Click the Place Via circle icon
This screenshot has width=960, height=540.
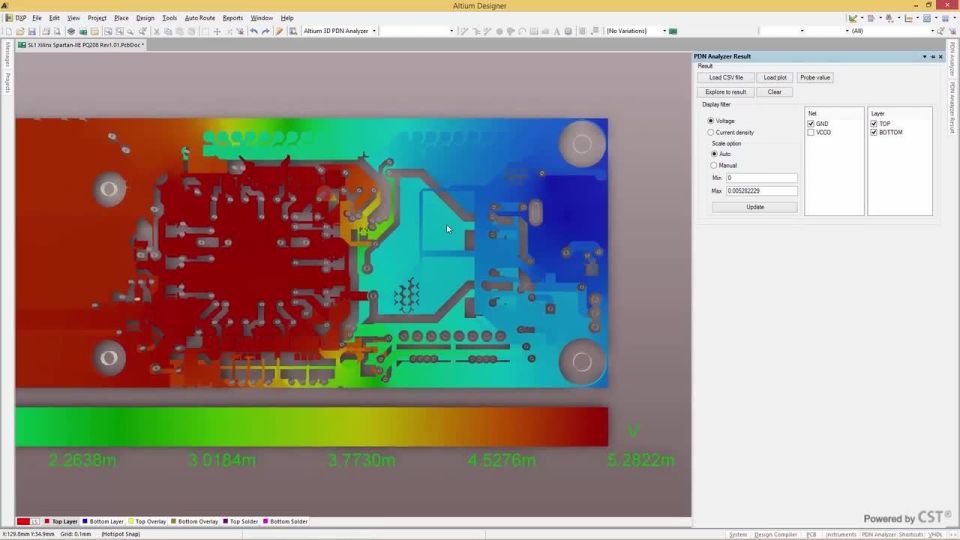(499, 31)
